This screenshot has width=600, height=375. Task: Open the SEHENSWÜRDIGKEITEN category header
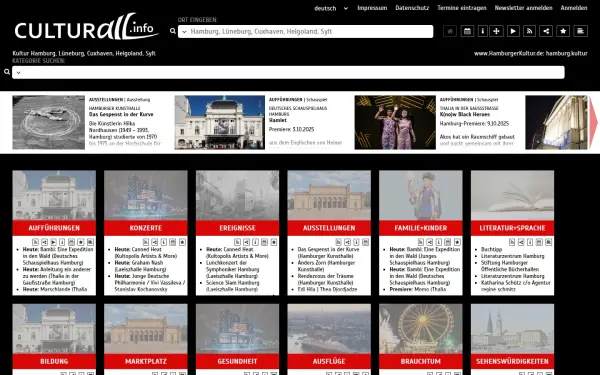point(512,361)
